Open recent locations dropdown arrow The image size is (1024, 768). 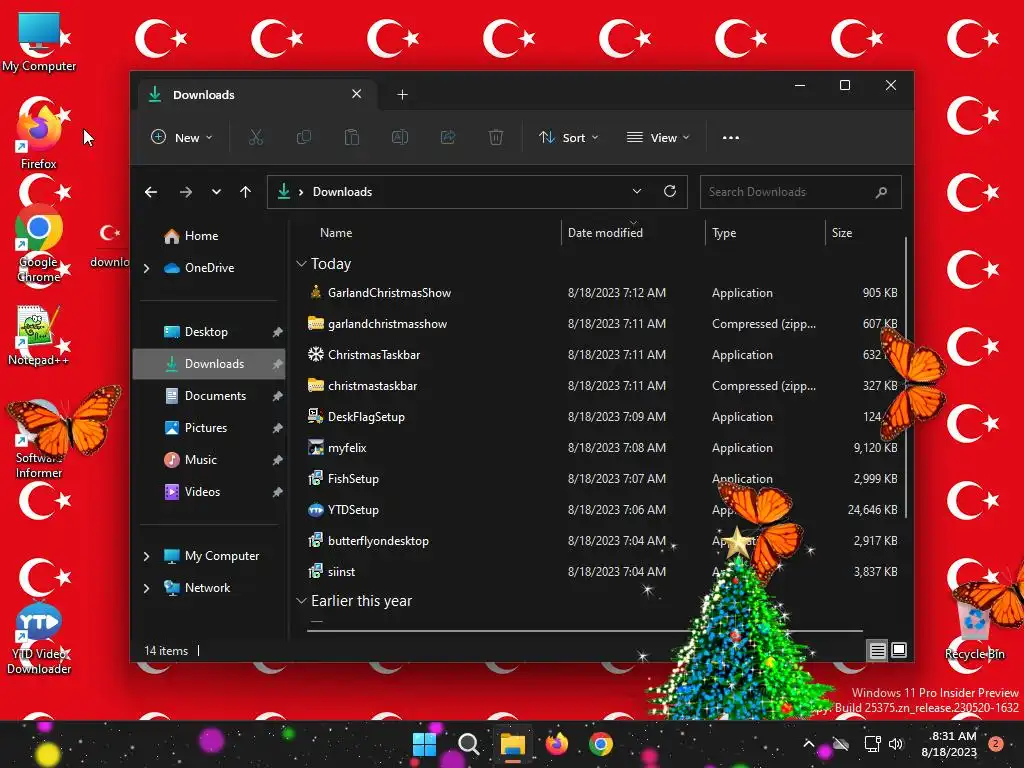[x=216, y=192]
